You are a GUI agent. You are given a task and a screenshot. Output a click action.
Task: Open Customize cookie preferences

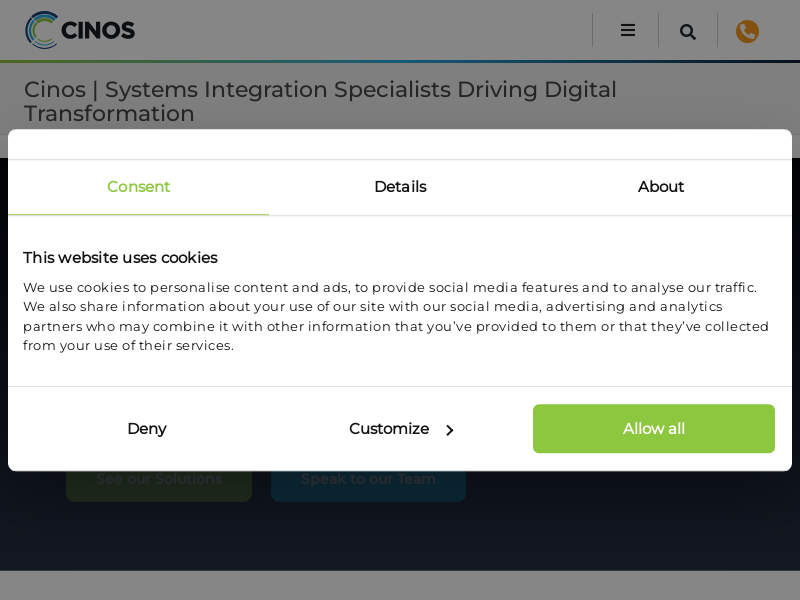point(389,429)
